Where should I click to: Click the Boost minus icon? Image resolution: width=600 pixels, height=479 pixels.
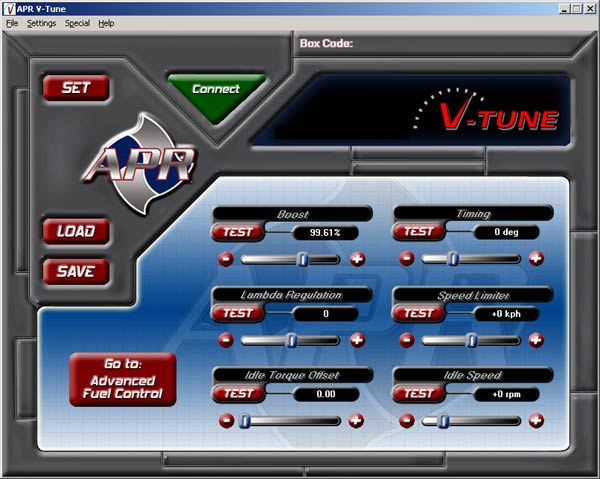coord(226,259)
